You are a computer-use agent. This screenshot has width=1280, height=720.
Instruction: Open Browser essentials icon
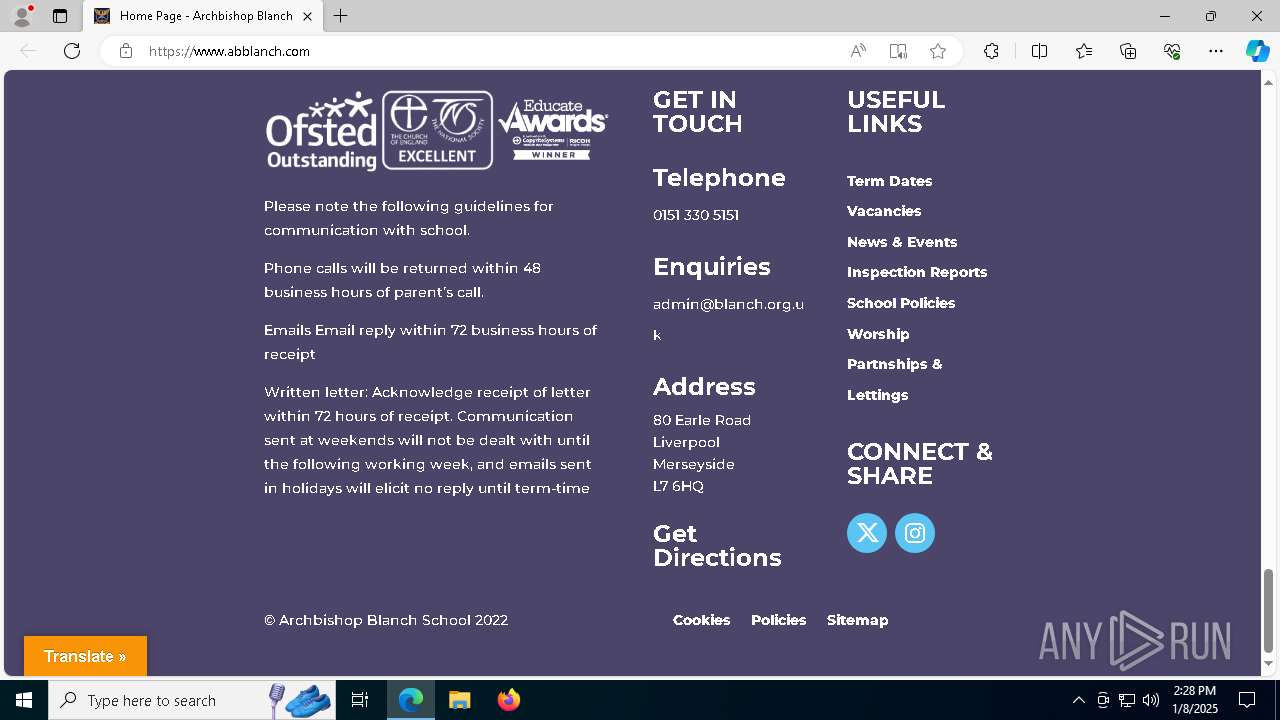1172,51
